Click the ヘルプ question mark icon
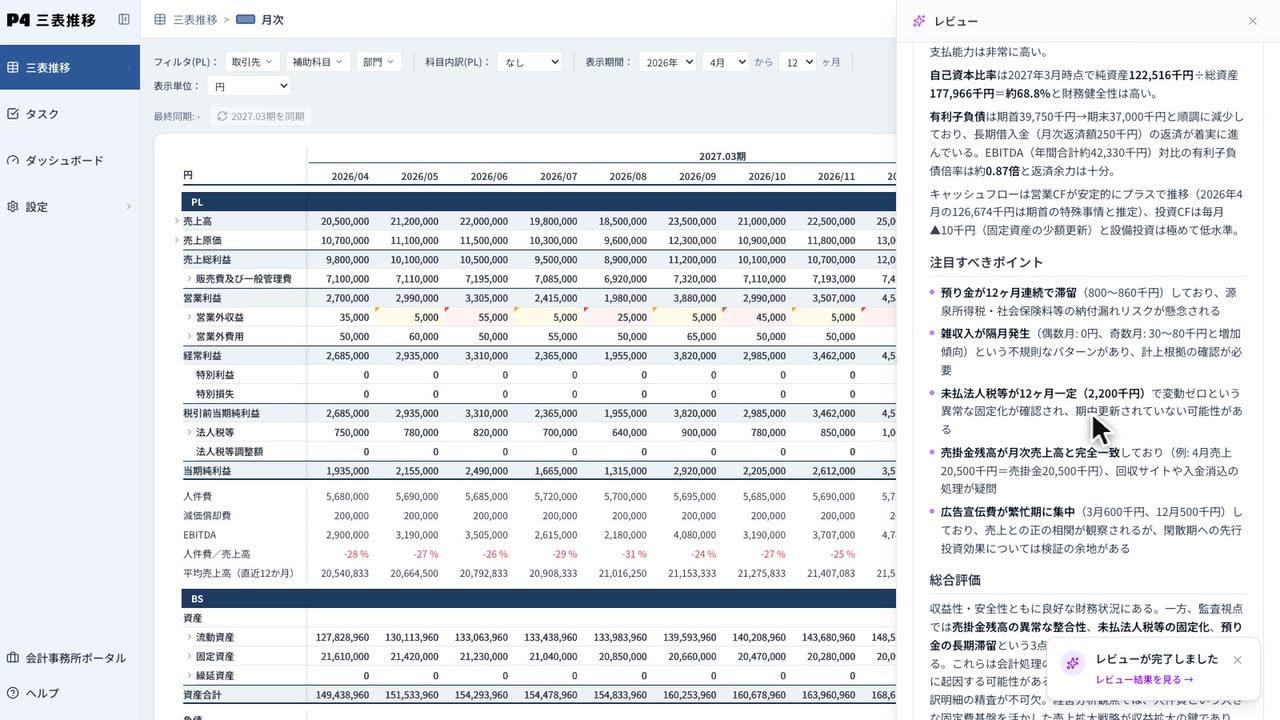Screen dimensions: 1280x720 (x=13, y=693)
